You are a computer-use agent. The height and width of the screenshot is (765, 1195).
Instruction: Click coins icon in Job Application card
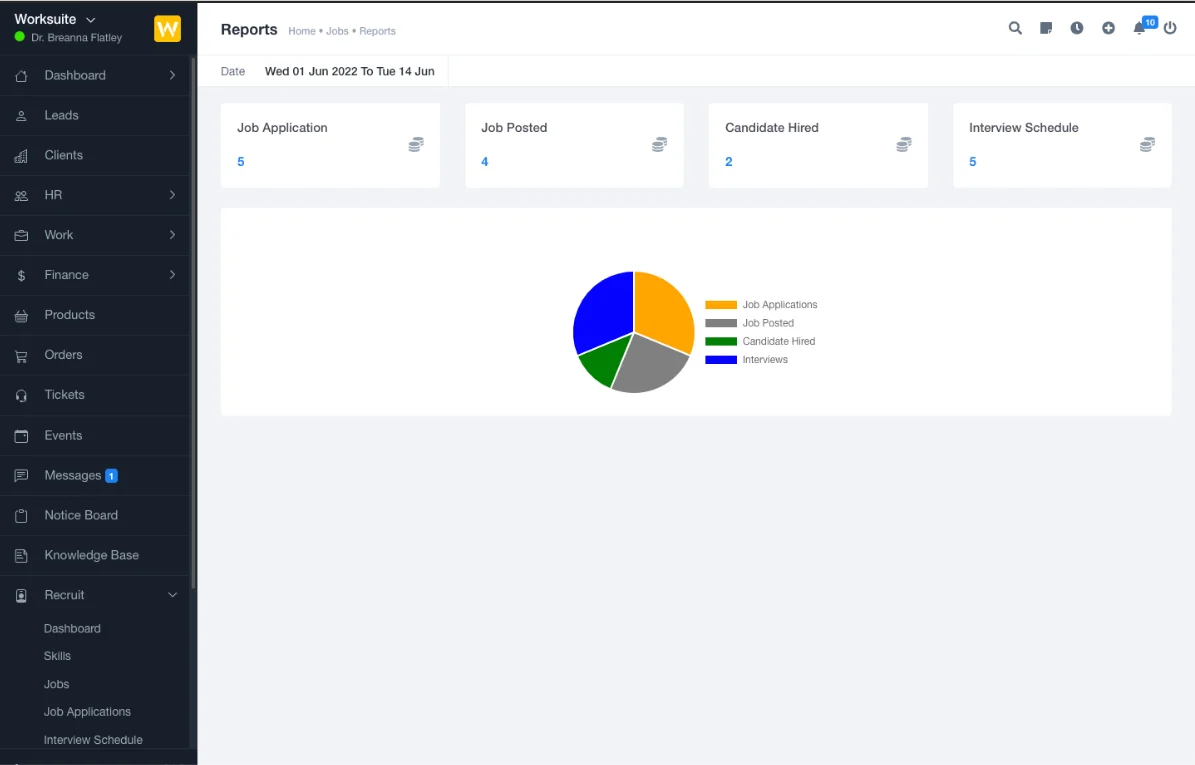tap(416, 145)
